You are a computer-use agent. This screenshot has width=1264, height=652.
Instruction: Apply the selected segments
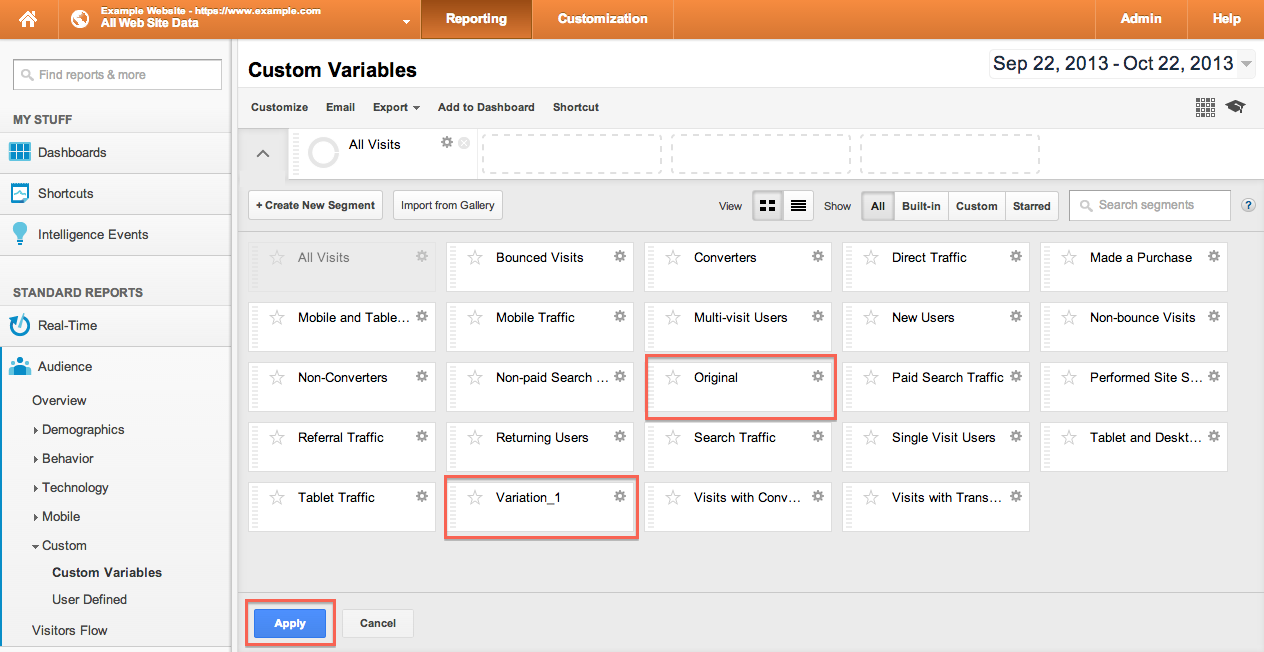290,623
